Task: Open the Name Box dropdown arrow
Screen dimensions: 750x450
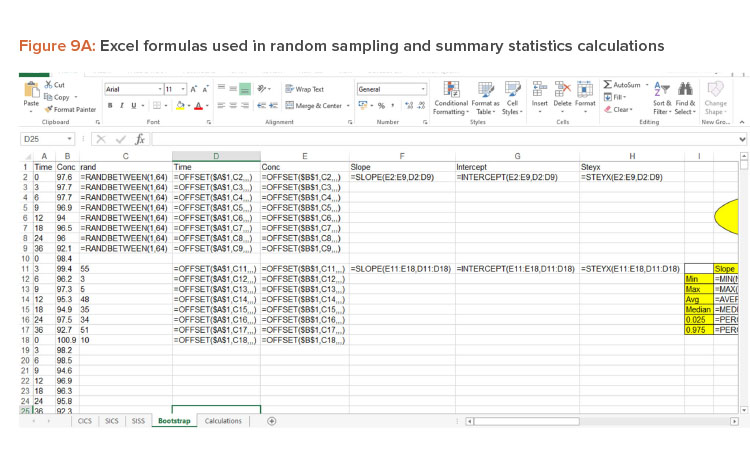Action: [x=69, y=139]
